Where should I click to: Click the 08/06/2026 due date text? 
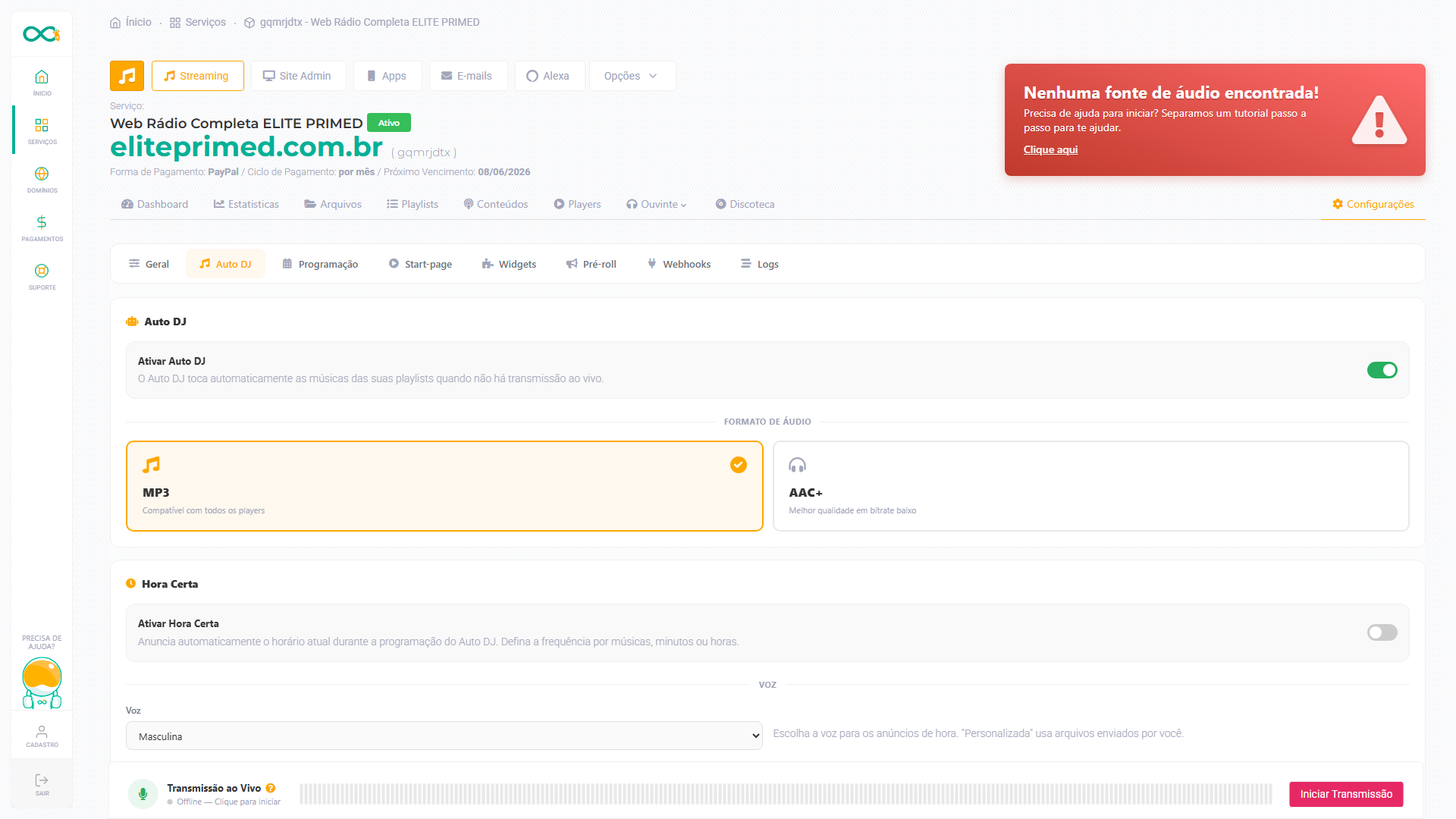(x=504, y=172)
